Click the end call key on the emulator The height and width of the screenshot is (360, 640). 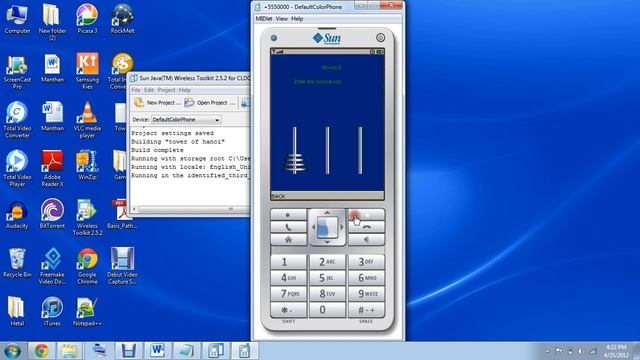(x=366, y=227)
